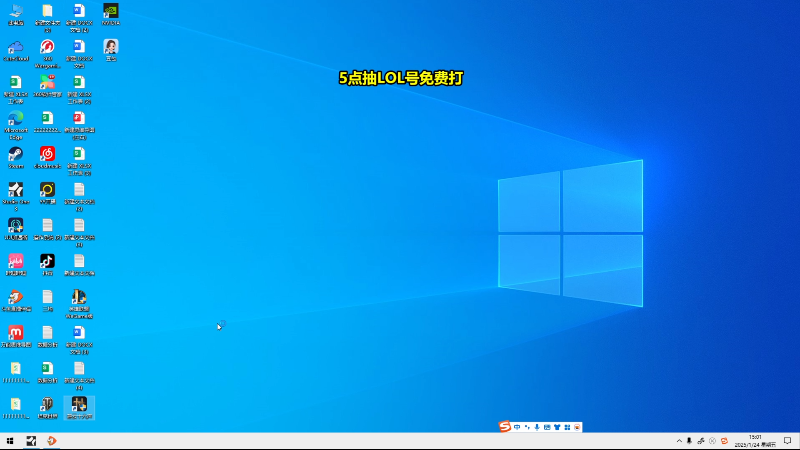Open the network status tray icon
This screenshot has width=800, height=450.
coord(701,441)
